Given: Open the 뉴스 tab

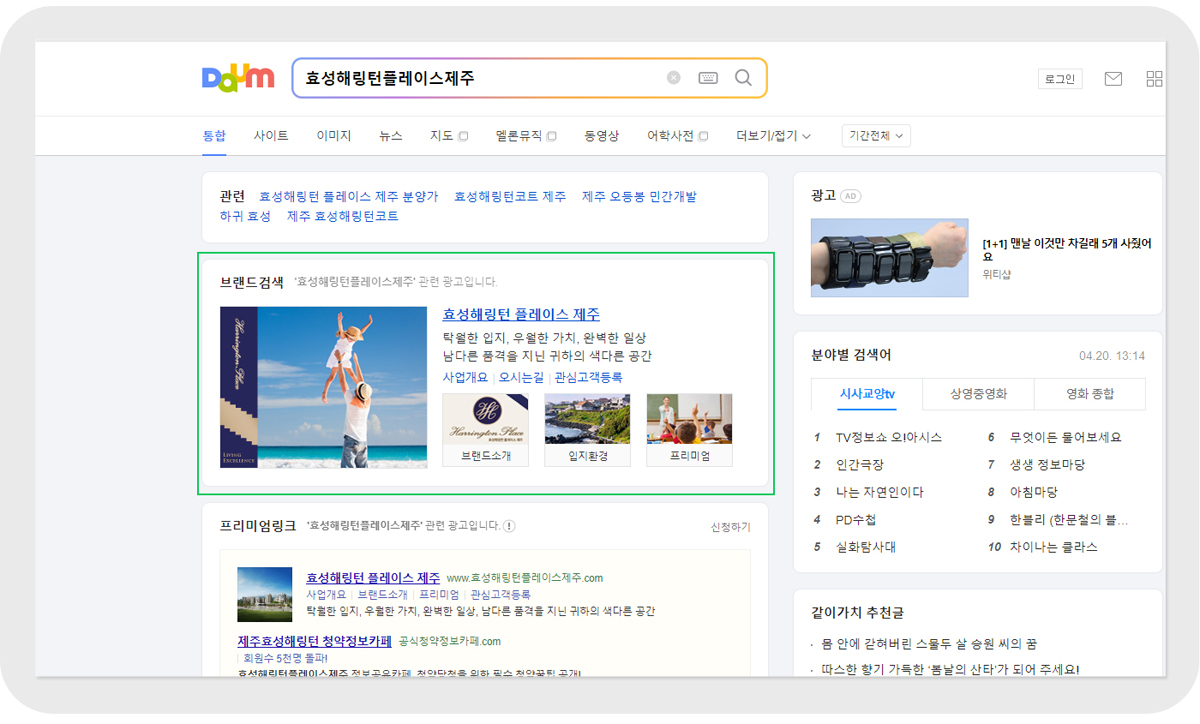Looking at the screenshot, I should coord(391,136).
